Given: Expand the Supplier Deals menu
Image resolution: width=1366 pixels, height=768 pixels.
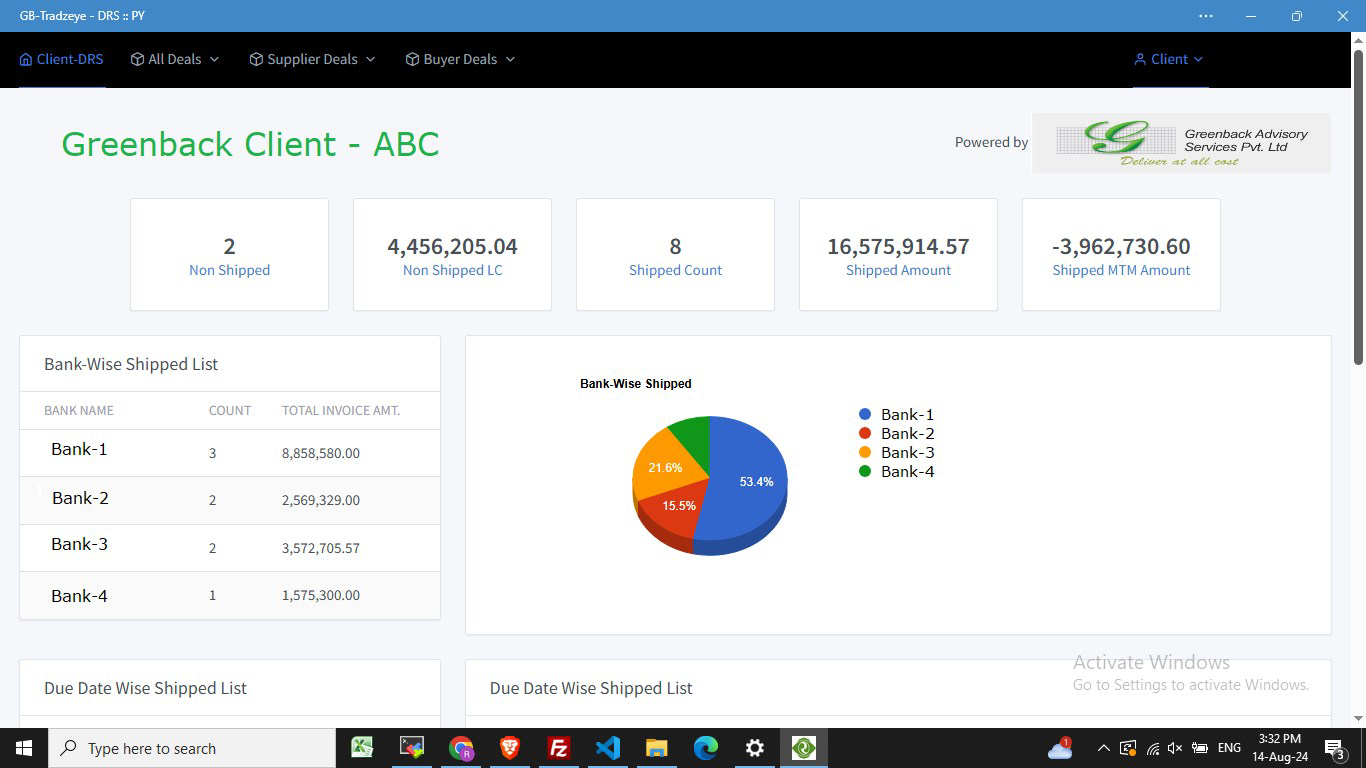Looking at the screenshot, I should (x=313, y=59).
